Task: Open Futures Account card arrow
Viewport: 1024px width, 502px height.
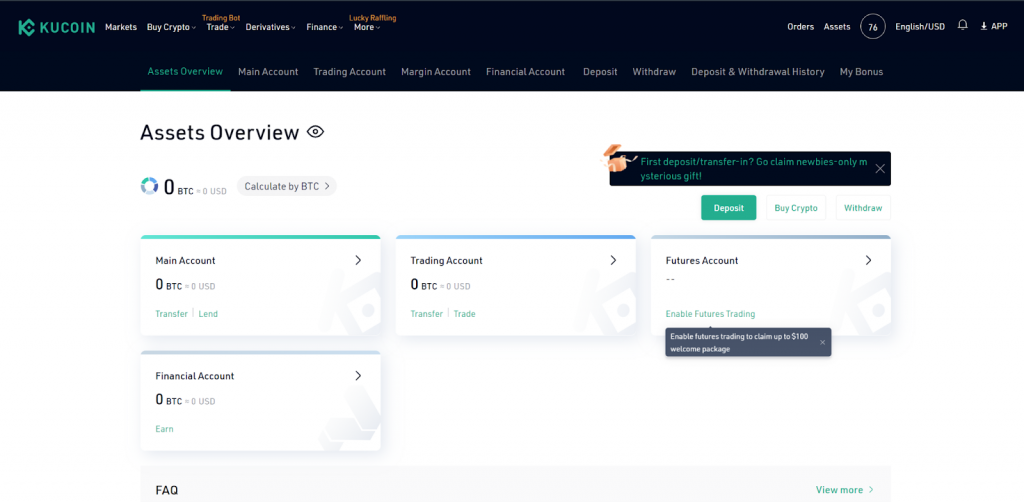Action: point(869,260)
